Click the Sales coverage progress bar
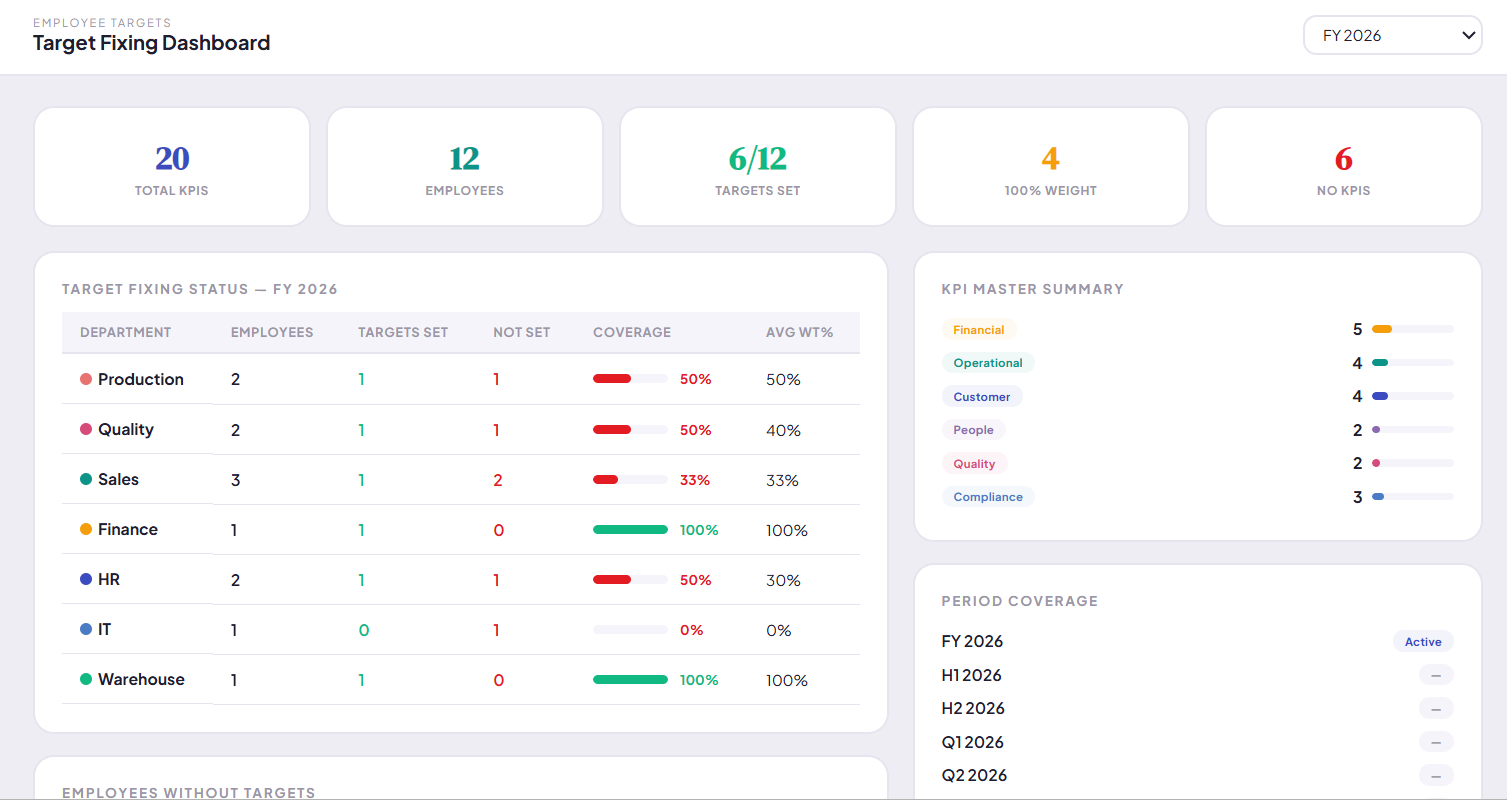 [x=630, y=479]
